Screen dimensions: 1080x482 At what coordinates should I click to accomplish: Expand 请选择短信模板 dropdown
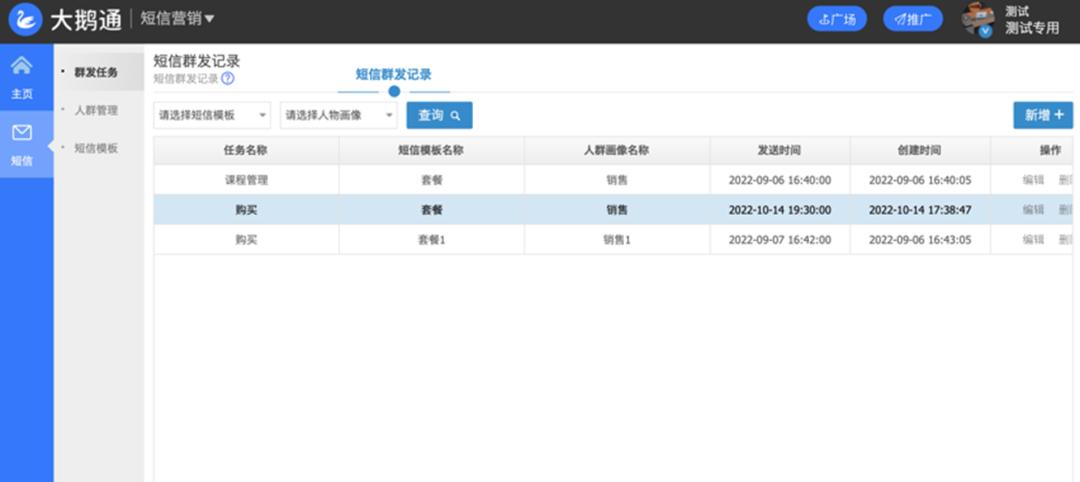212,116
